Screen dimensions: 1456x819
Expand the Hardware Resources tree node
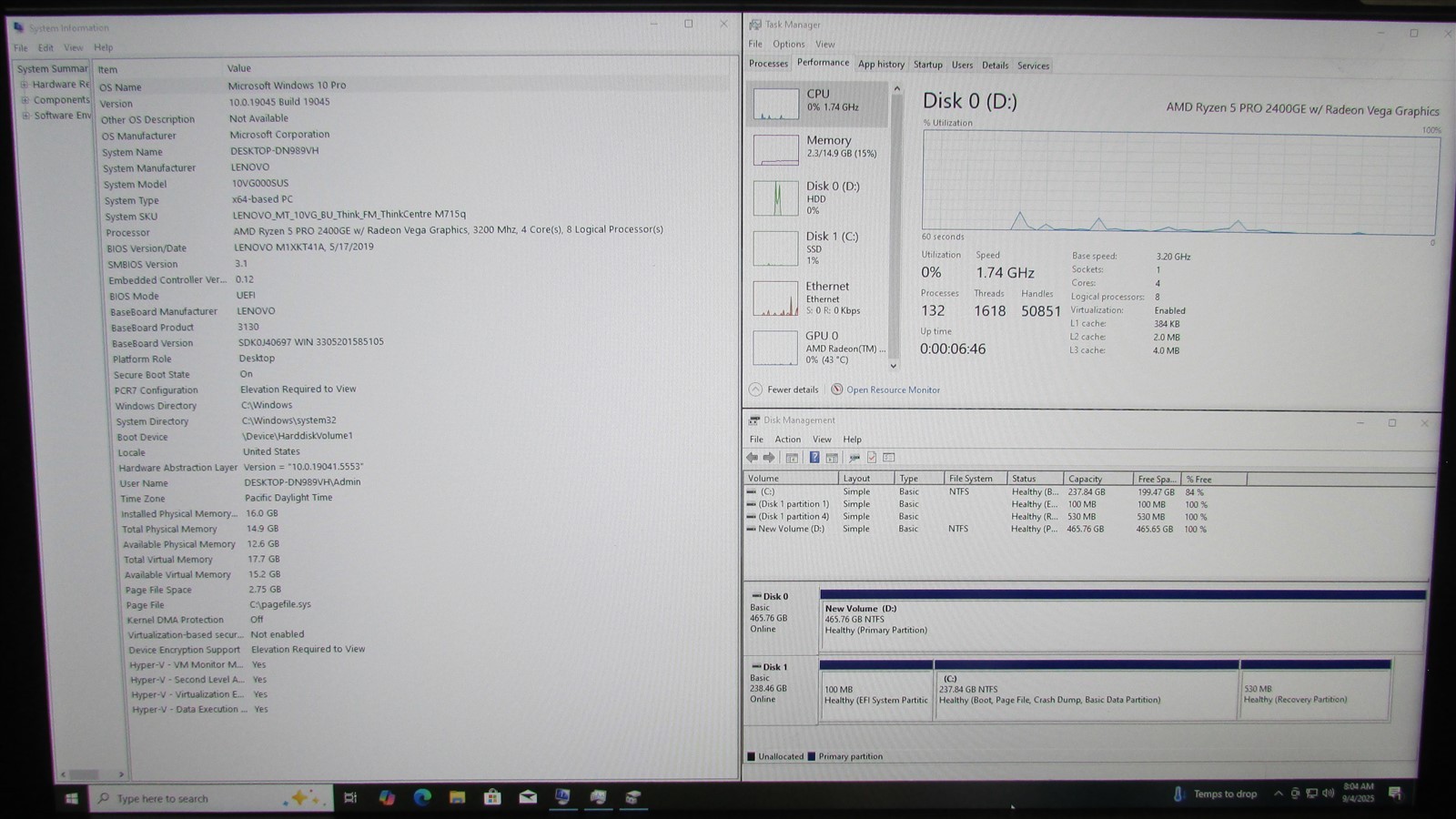click(x=24, y=85)
